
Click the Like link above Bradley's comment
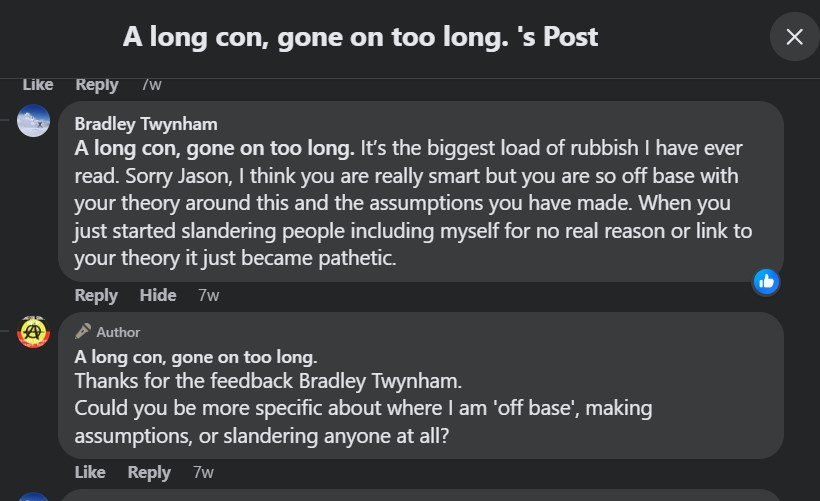coord(38,85)
